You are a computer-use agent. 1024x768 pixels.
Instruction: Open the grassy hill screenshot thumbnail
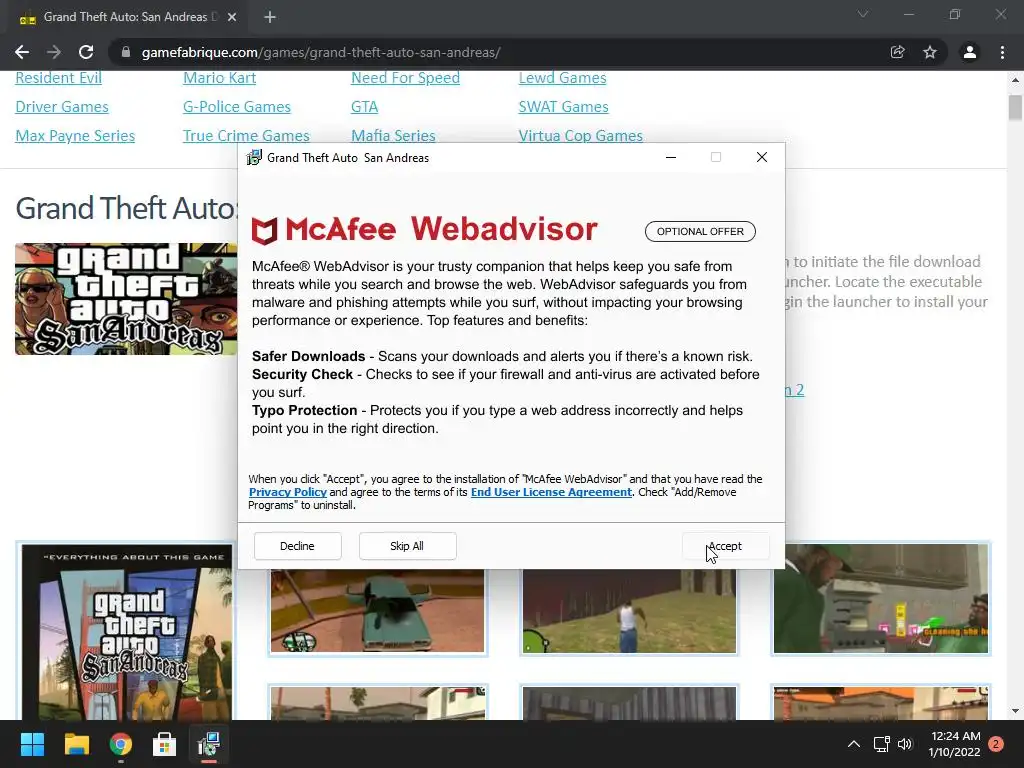click(629, 611)
